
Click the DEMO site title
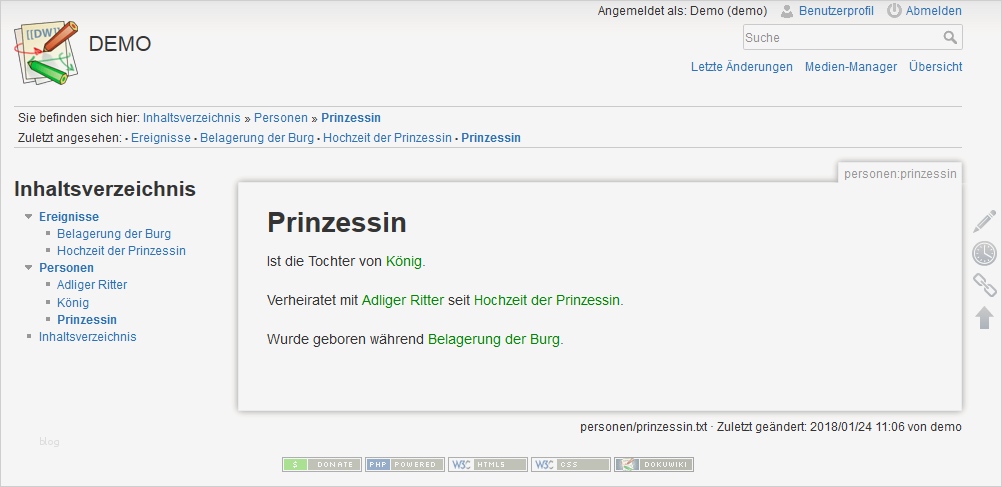point(119,44)
